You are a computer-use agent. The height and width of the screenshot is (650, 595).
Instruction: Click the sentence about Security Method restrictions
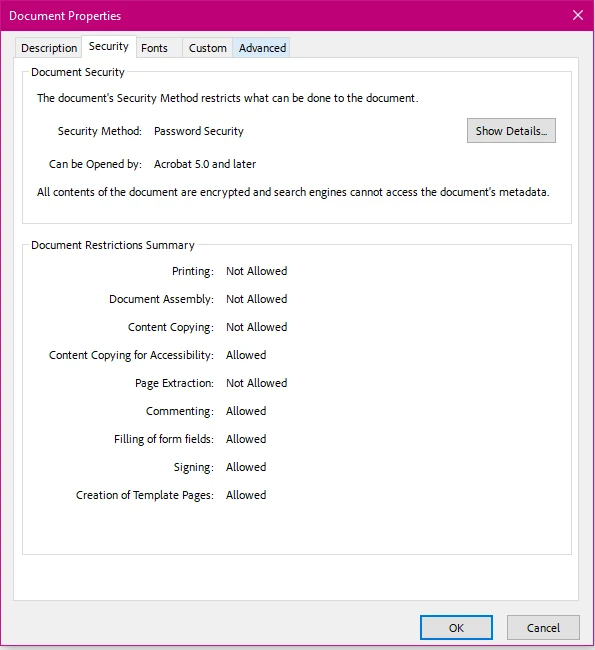(x=228, y=98)
